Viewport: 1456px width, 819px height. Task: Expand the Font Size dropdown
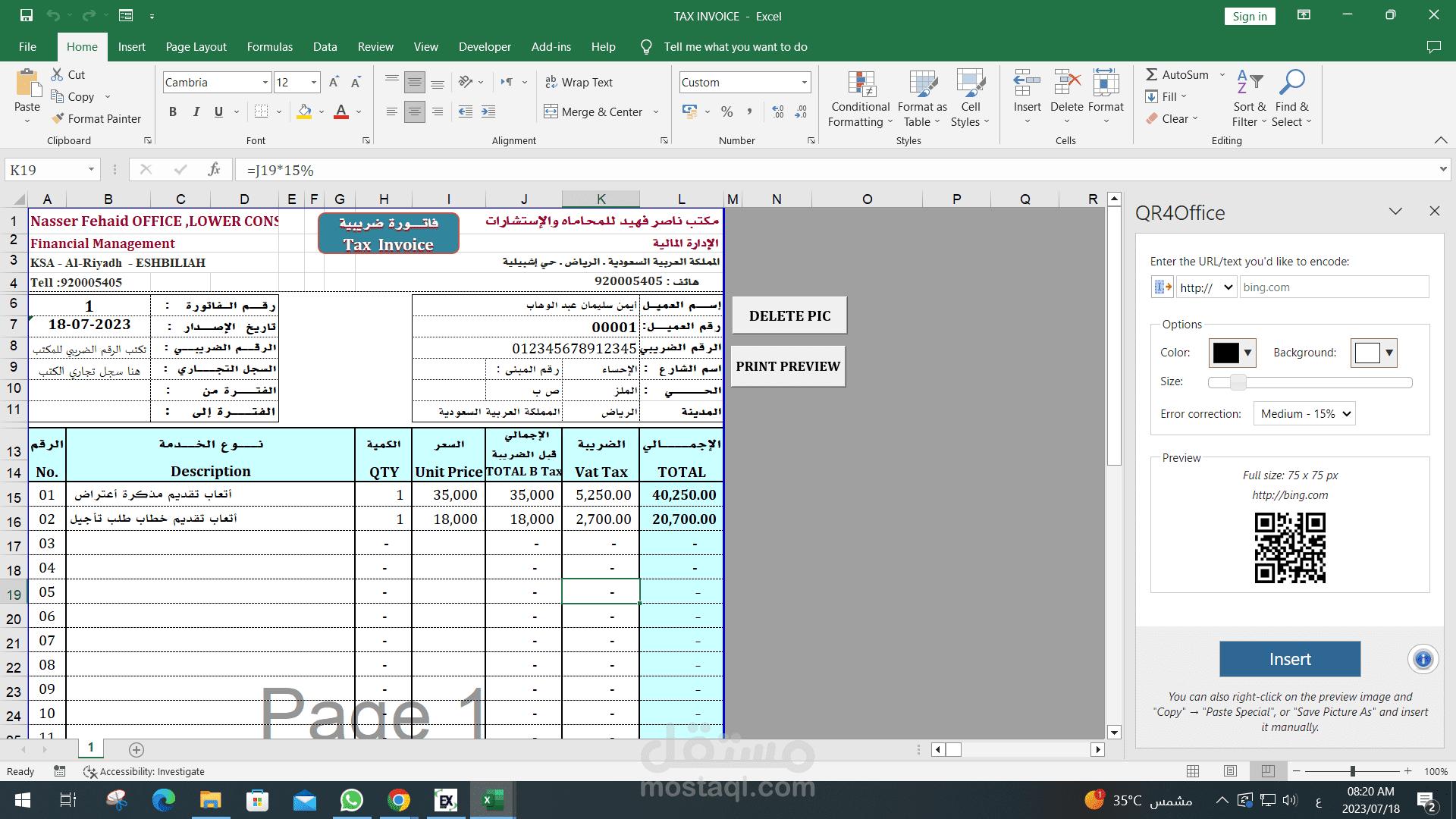click(313, 82)
